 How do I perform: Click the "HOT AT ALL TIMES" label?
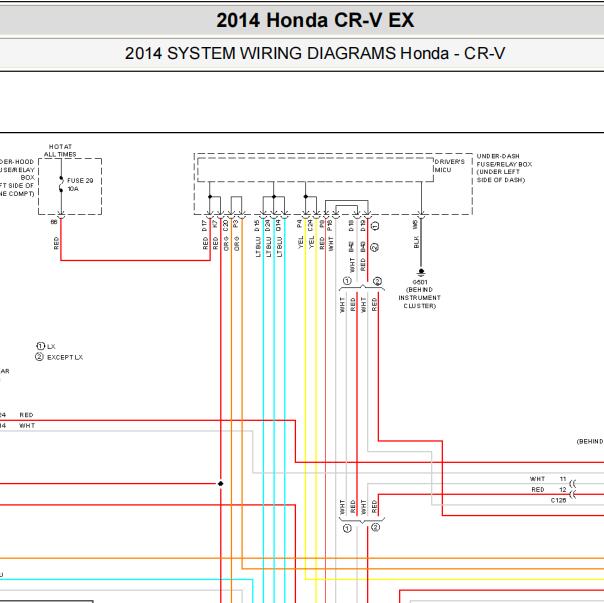(x=60, y=150)
